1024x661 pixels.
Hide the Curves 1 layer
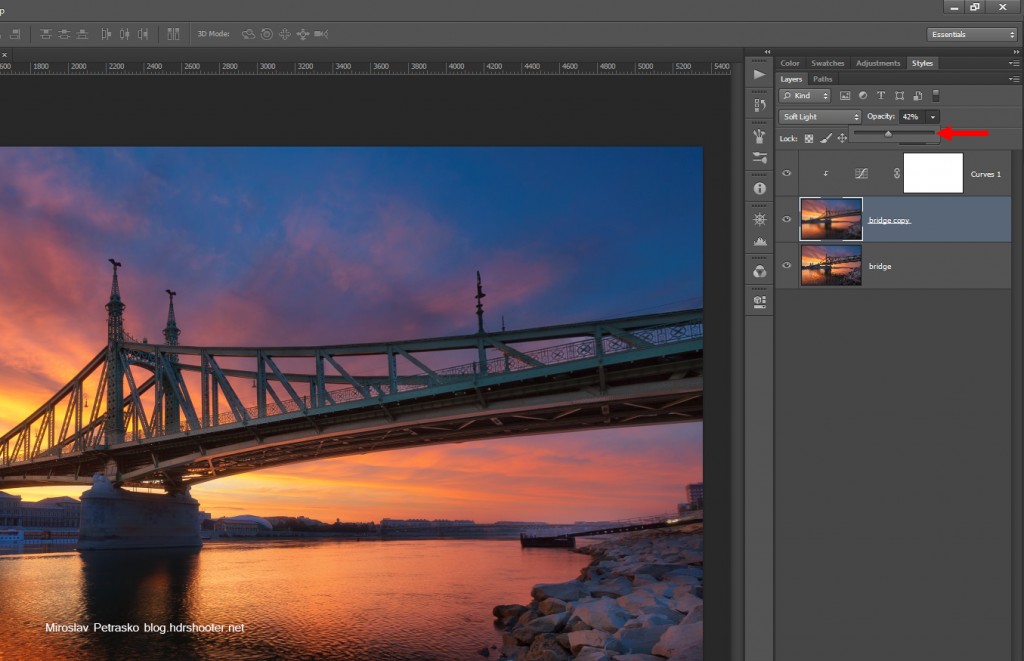pos(787,173)
